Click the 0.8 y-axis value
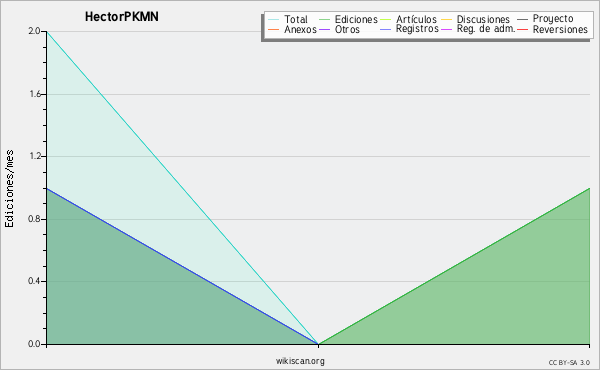The width and height of the screenshot is (600, 370). [x=34, y=219]
